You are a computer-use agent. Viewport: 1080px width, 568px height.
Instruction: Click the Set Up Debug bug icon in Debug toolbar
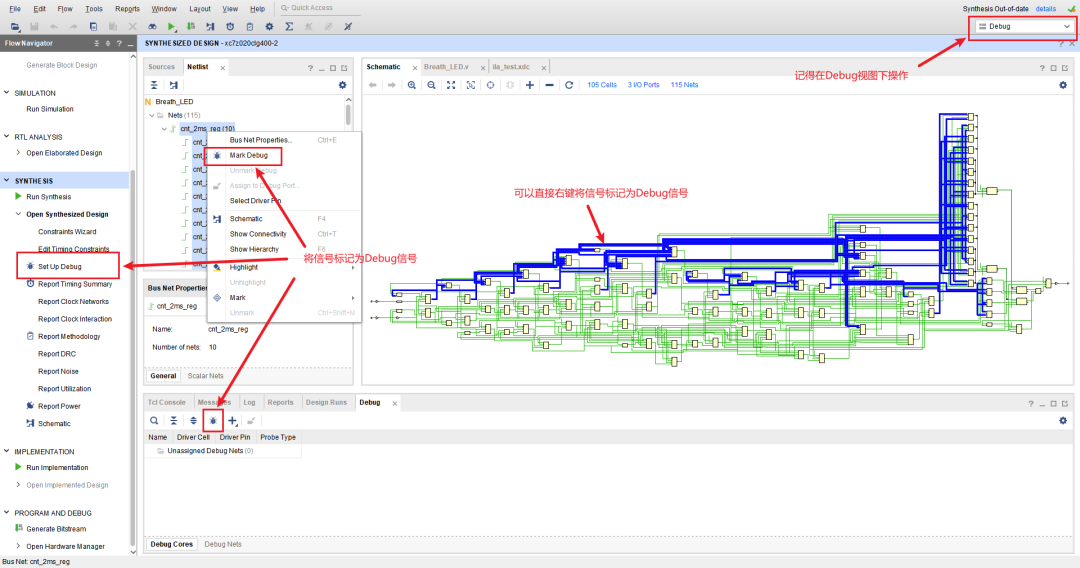213,421
